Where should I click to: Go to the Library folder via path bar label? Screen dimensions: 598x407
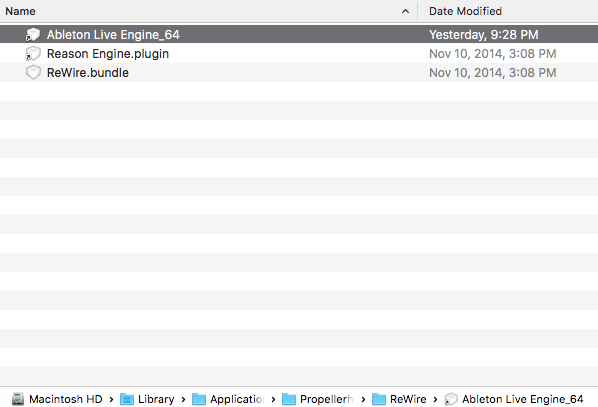[156, 399]
